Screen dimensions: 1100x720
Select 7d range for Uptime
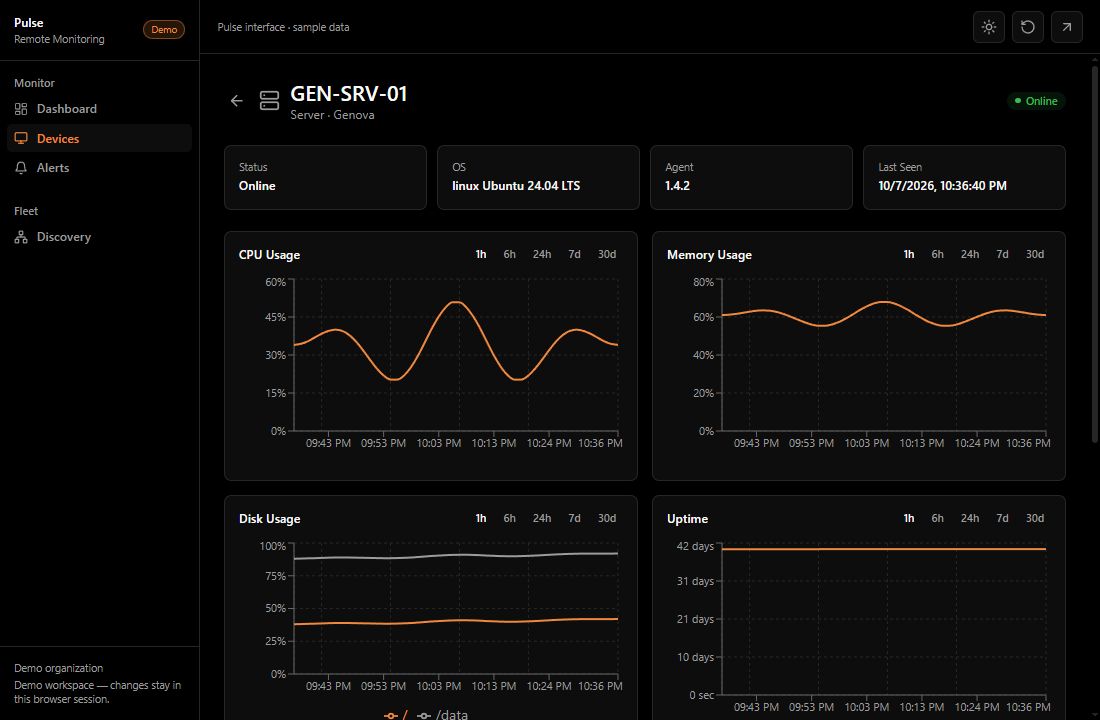pyautogui.click(x=1002, y=518)
